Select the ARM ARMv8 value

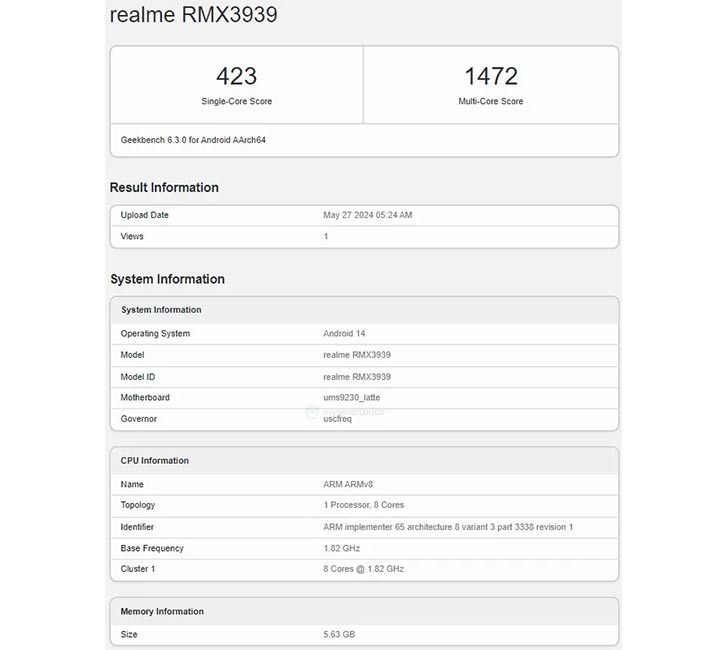coord(348,484)
